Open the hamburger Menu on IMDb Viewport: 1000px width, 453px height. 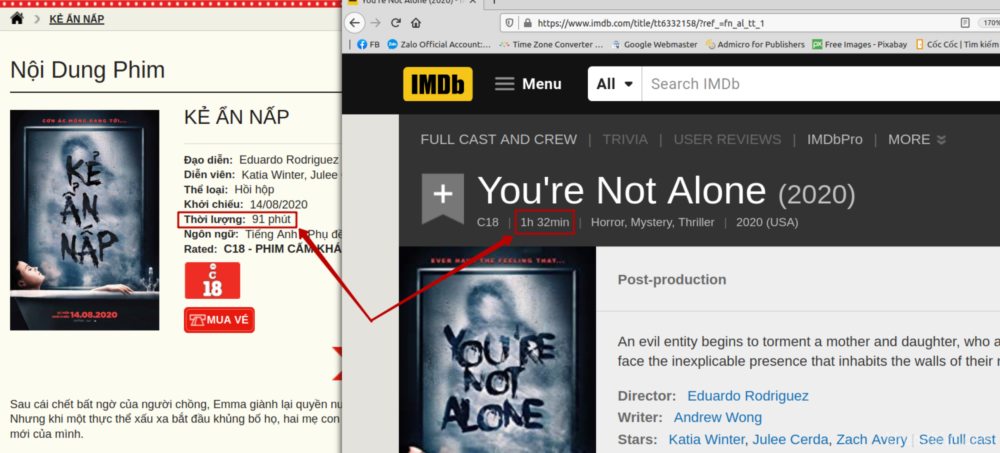click(x=528, y=84)
